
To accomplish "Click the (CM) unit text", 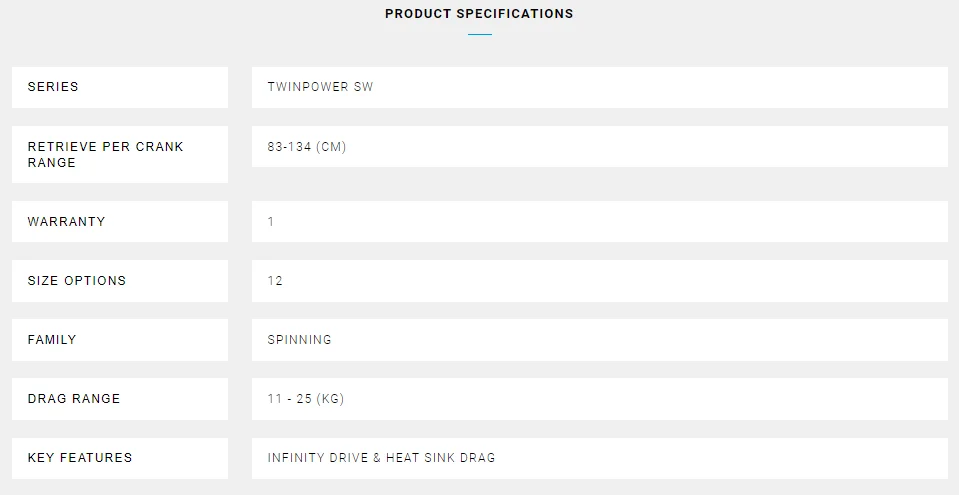I will pos(333,146).
